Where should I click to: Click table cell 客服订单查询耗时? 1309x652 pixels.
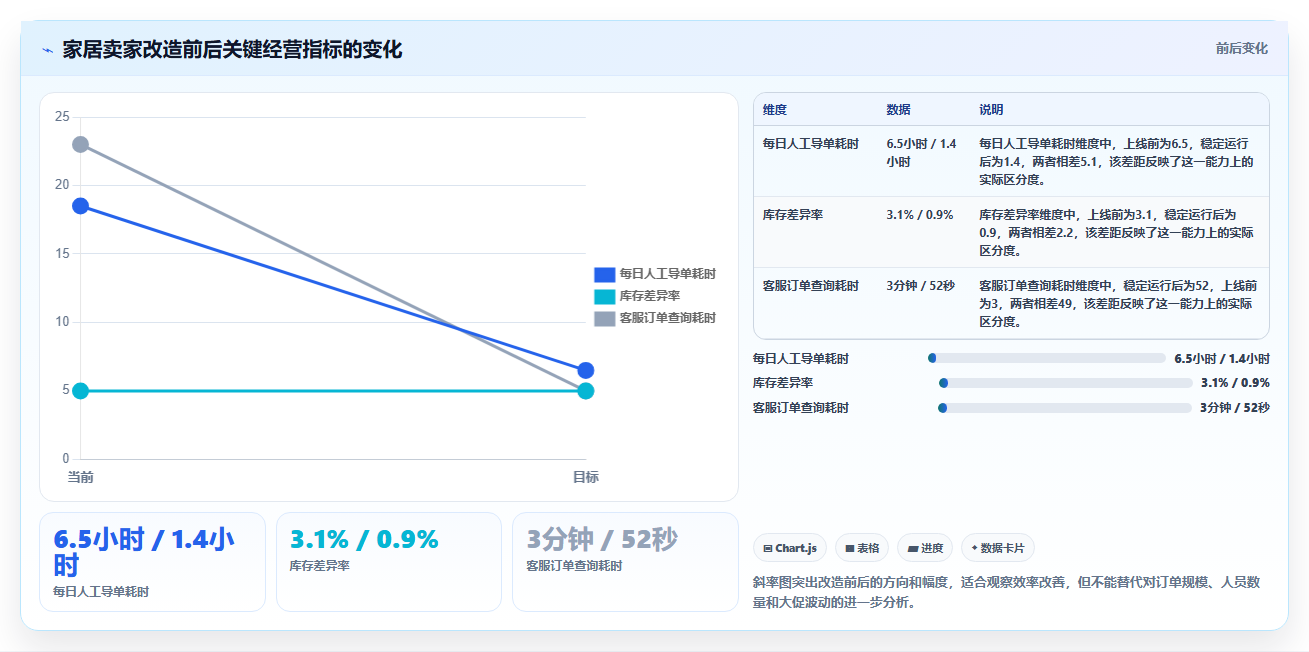click(811, 286)
